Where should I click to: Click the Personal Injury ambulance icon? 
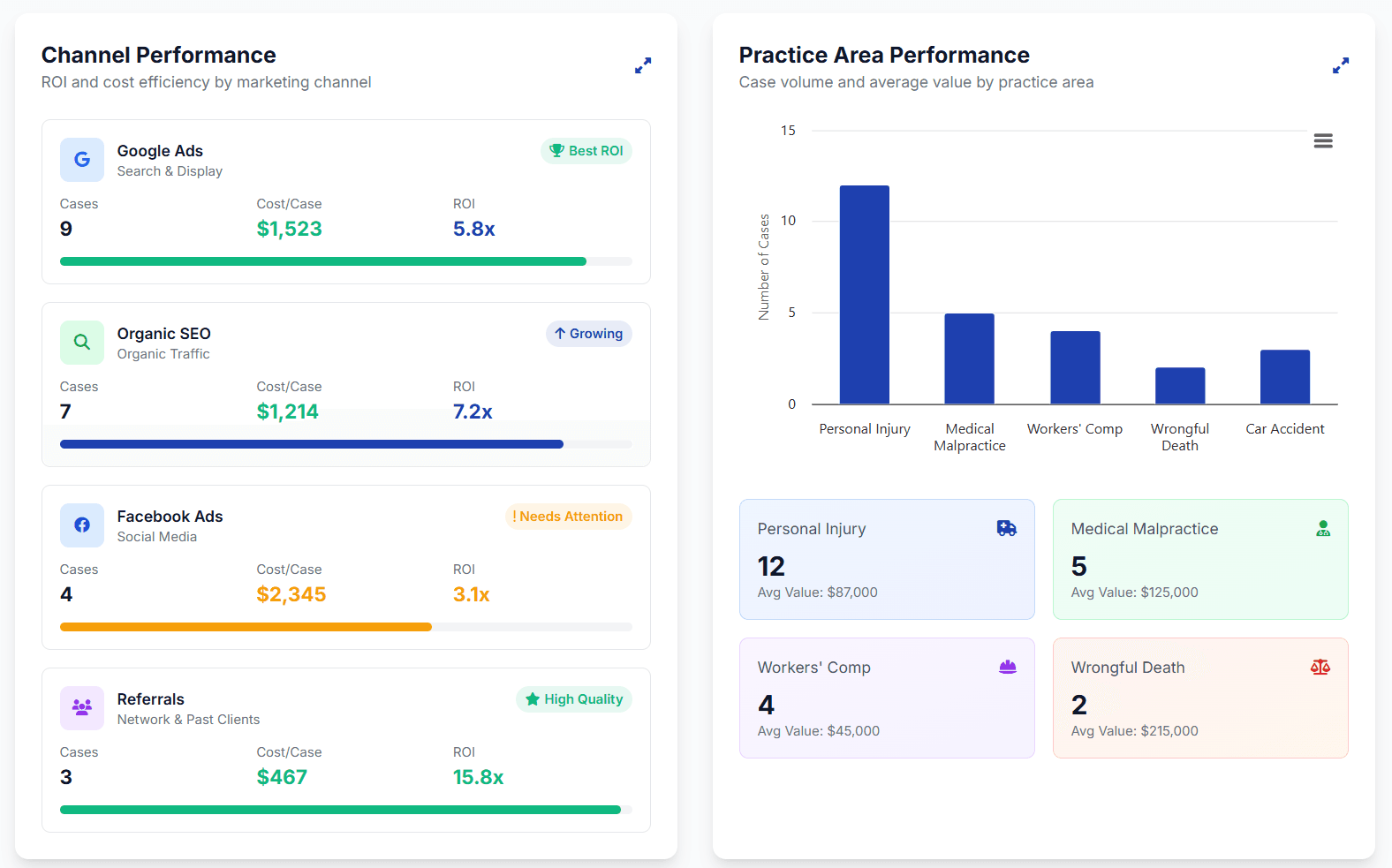[1007, 529]
